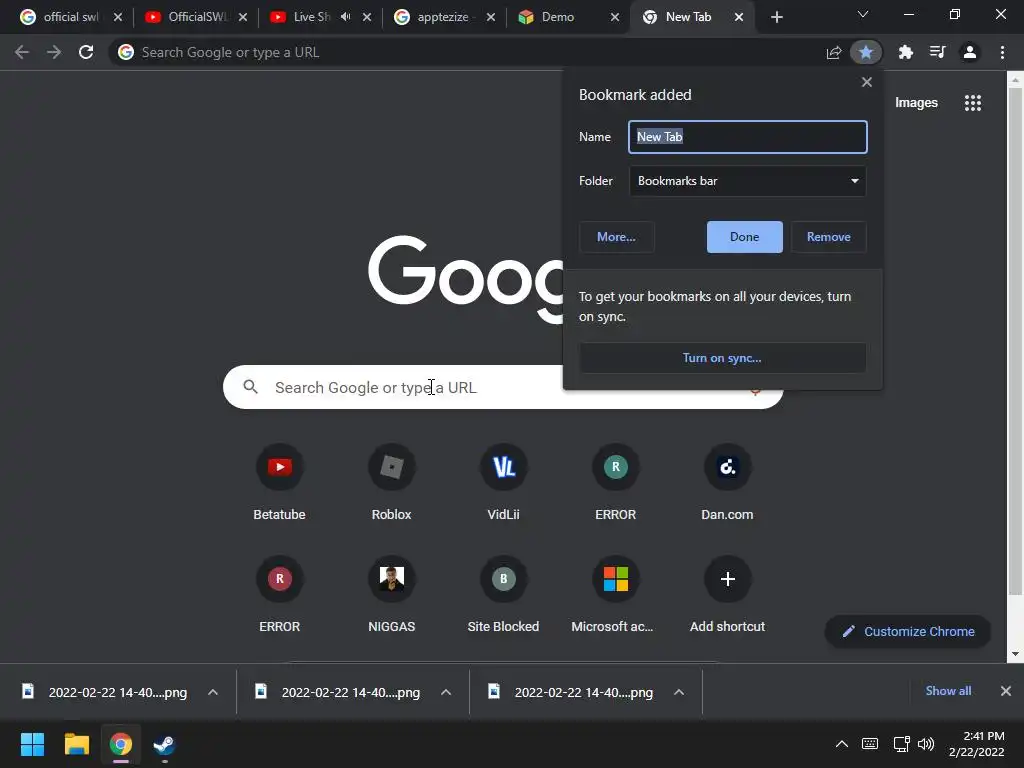This screenshot has width=1024, height=768.
Task: Go forward with the forward arrow
Action: point(54,52)
